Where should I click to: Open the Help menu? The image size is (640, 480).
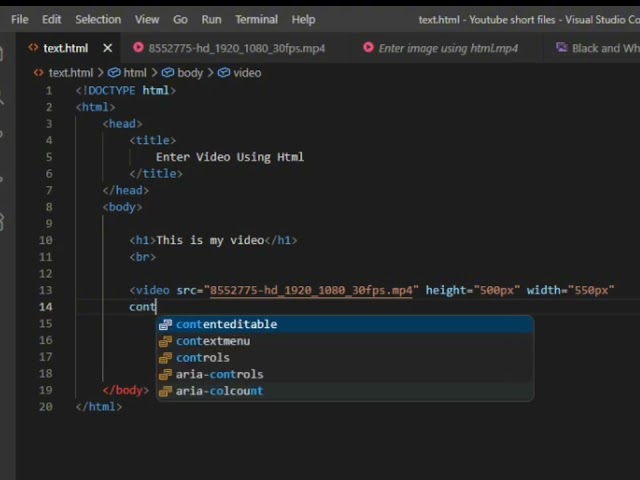point(303,20)
